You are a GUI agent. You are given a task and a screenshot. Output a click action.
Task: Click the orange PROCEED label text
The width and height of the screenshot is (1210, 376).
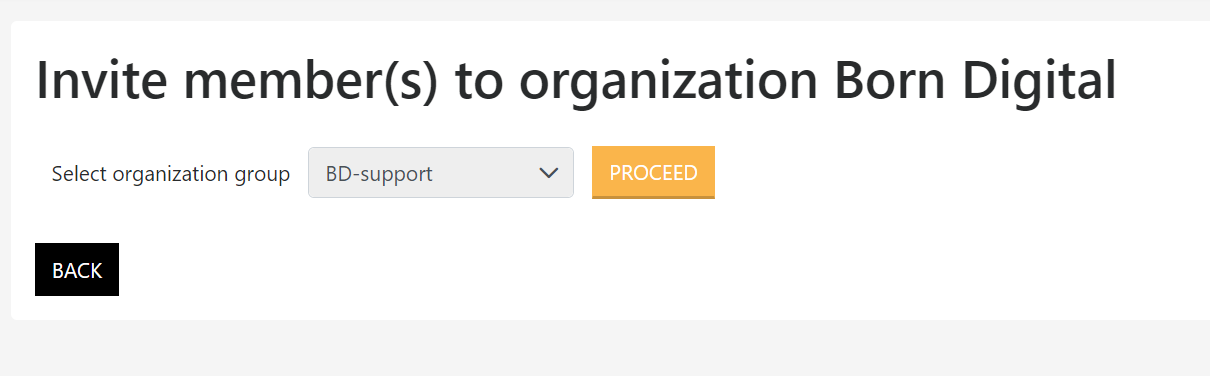click(653, 172)
